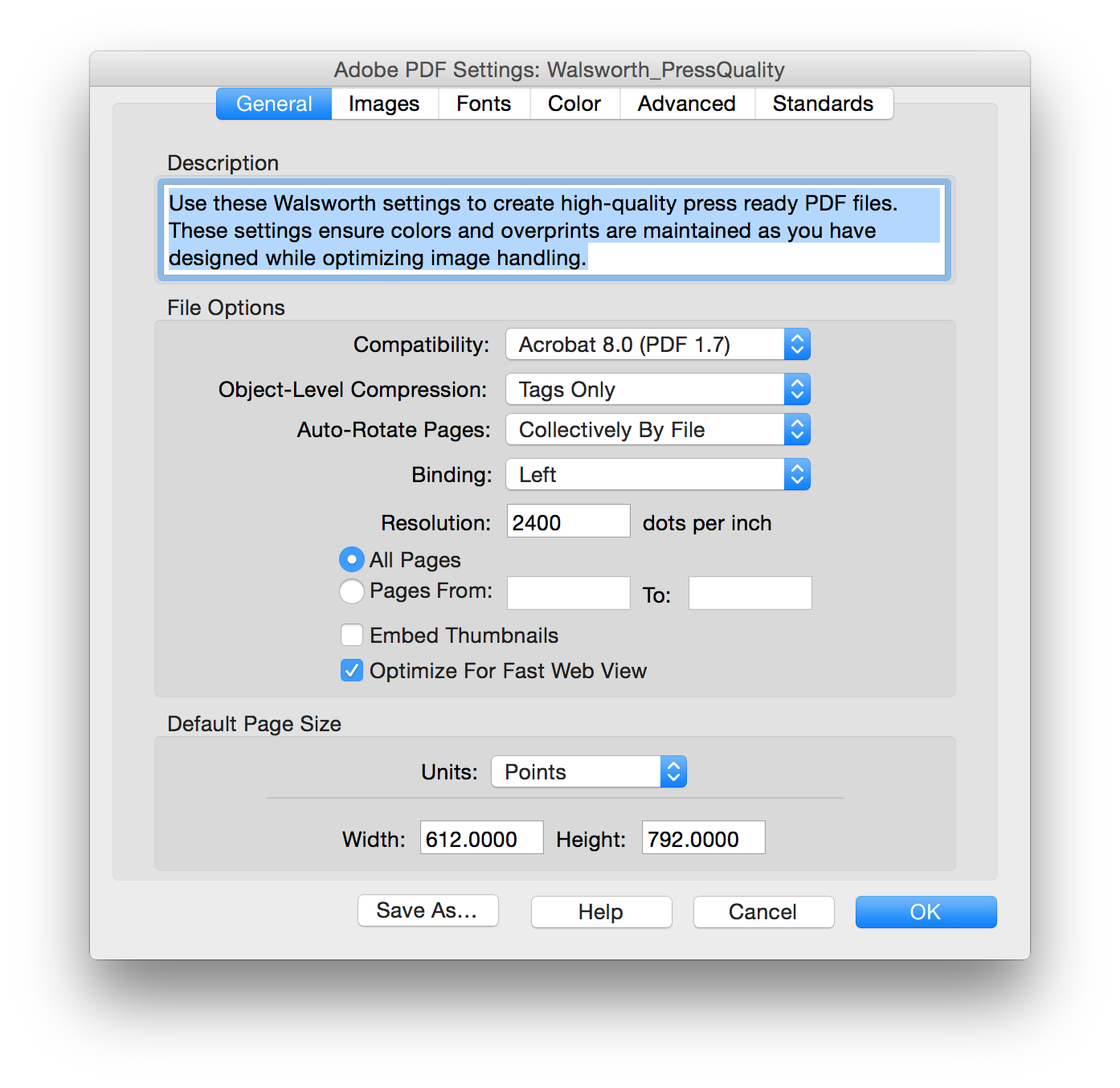The width and height of the screenshot is (1120, 1088).
Task: Click the To page number field
Action: [750, 593]
